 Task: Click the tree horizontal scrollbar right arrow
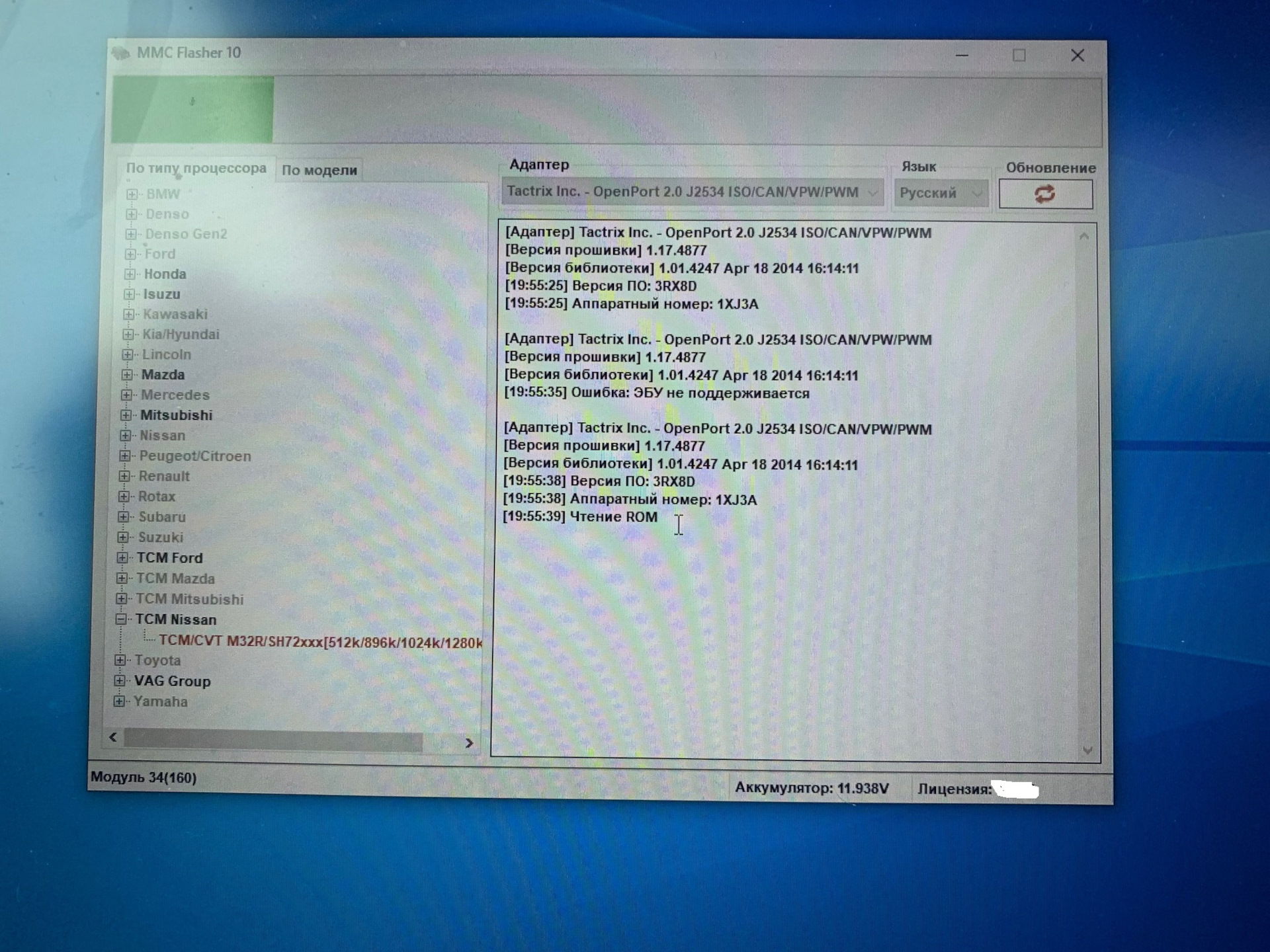pos(469,743)
